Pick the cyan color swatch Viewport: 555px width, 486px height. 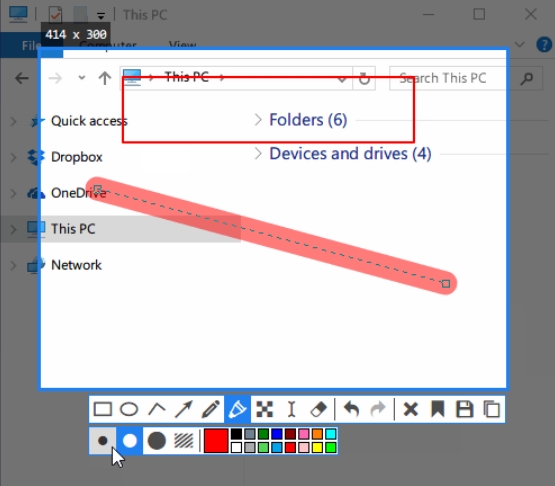[x=331, y=434]
